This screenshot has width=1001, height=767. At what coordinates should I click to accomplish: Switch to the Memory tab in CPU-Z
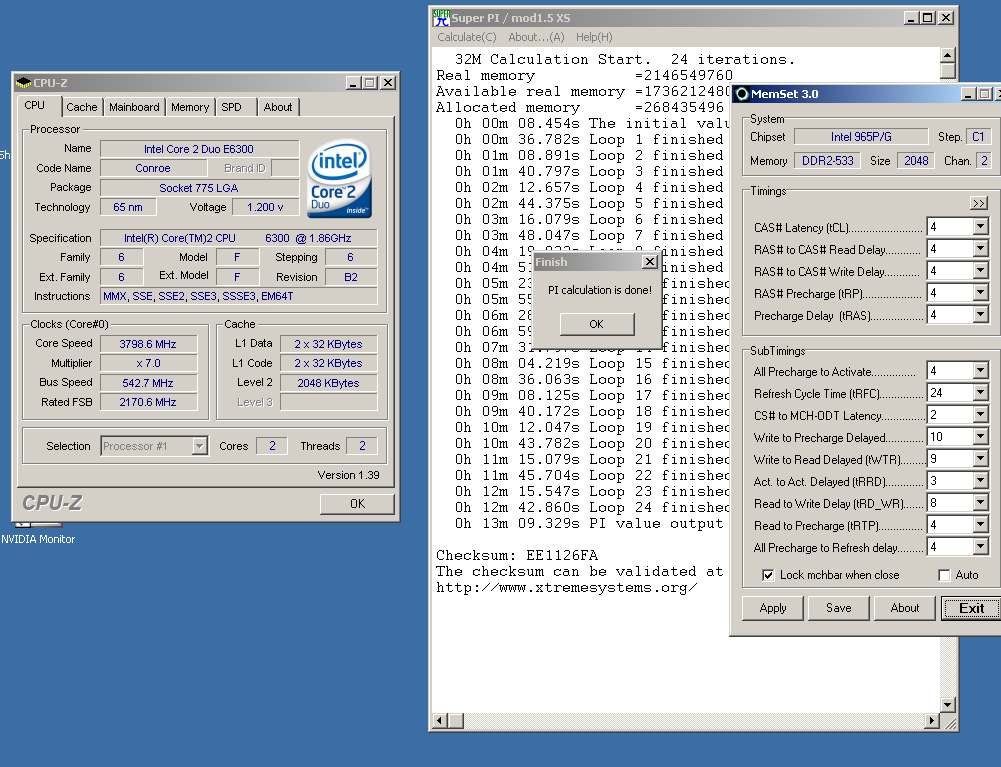[x=190, y=107]
